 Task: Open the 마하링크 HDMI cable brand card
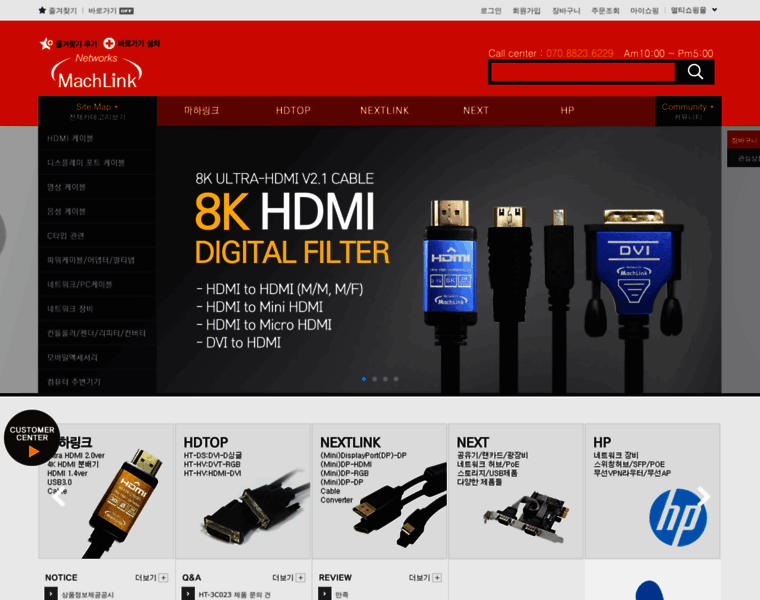pos(106,491)
